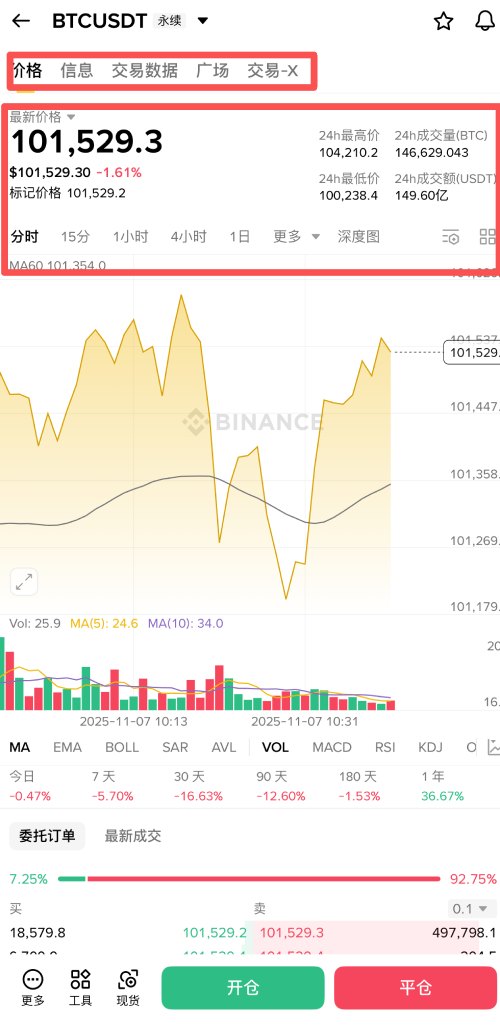Expand the chart to fullscreen

[x=24, y=582]
